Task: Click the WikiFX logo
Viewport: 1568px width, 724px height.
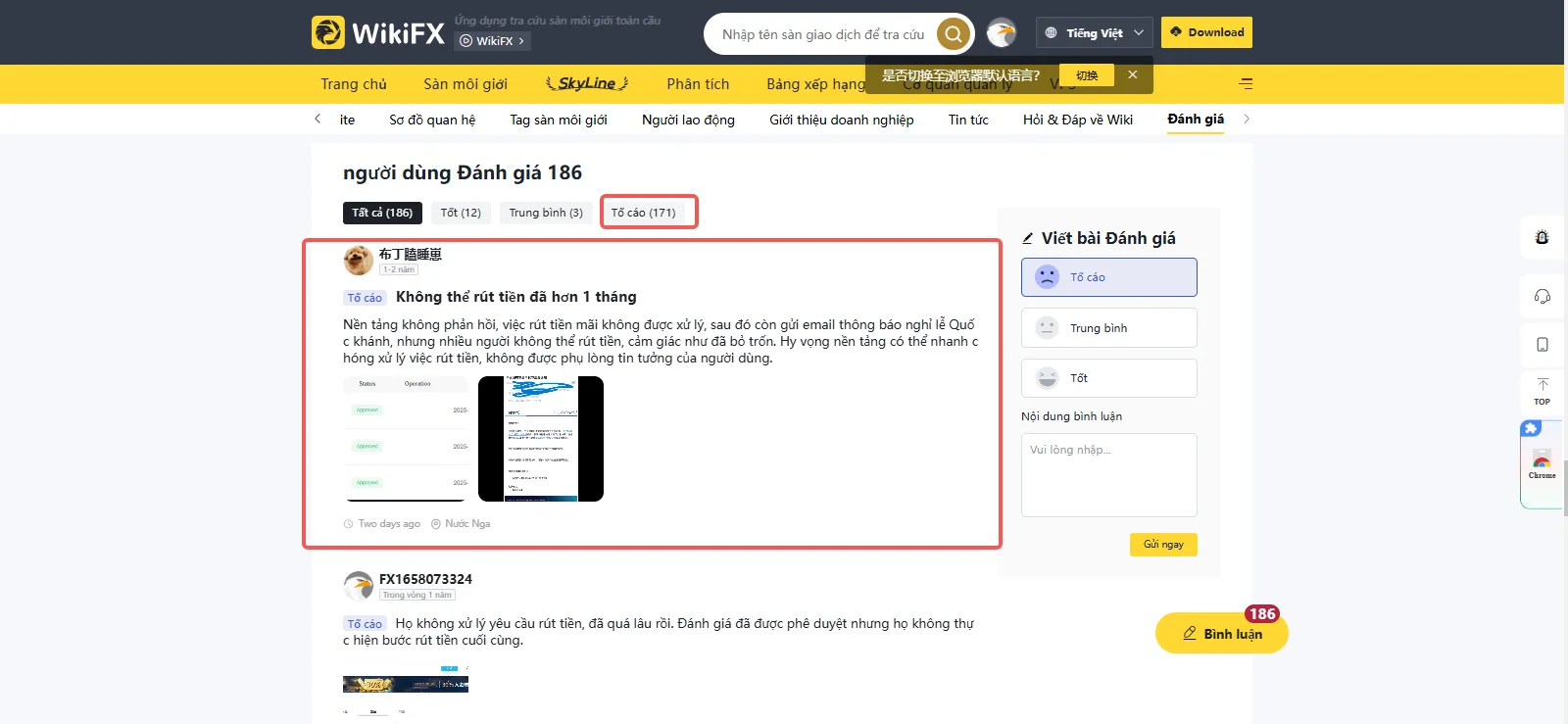Action: coord(378,32)
